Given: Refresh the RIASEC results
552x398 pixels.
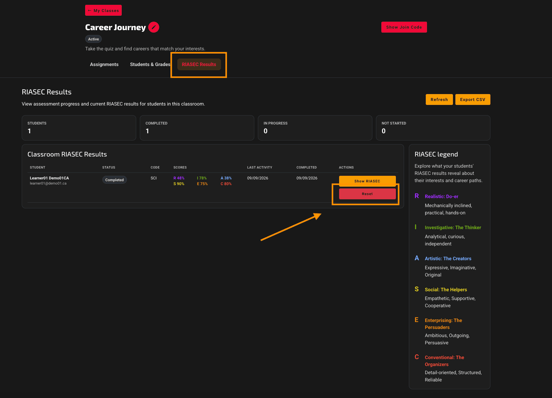Looking at the screenshot, I should (439, 100).
